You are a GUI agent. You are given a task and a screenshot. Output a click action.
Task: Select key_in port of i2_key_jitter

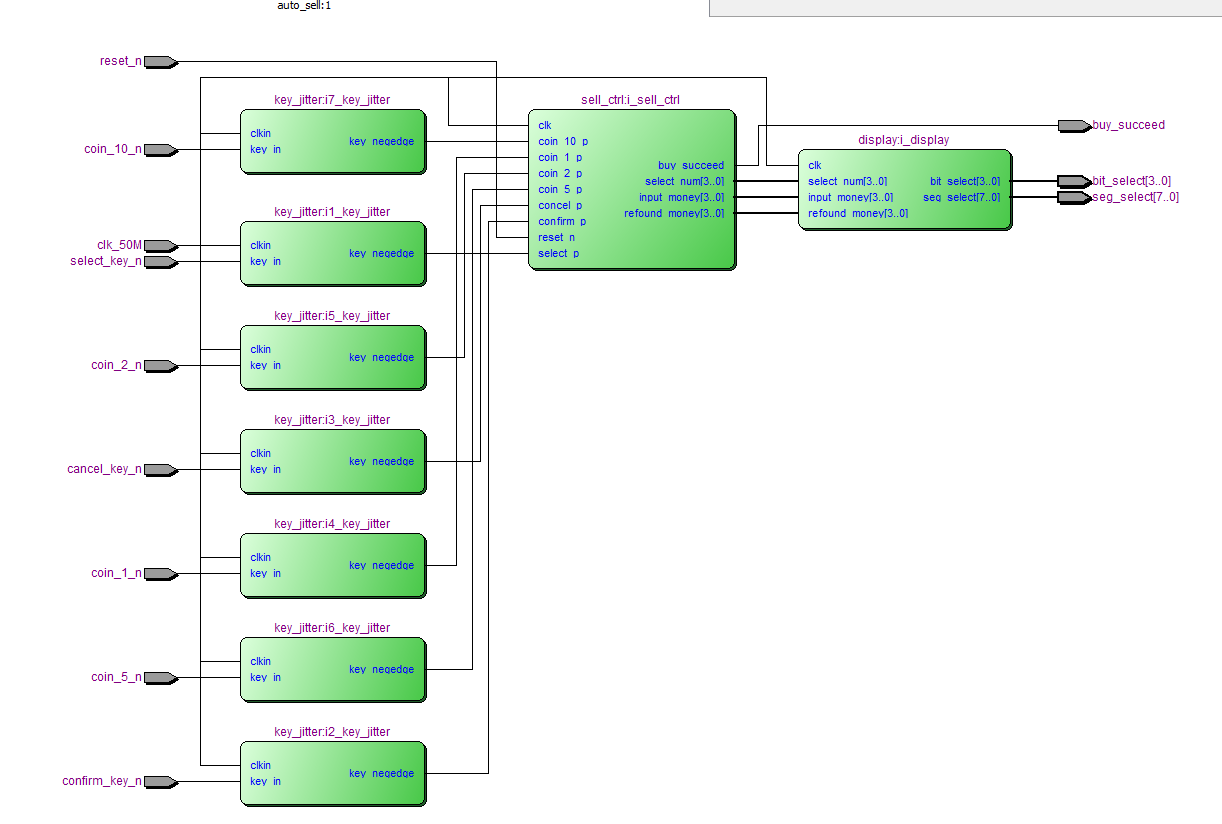coord(266,782)
